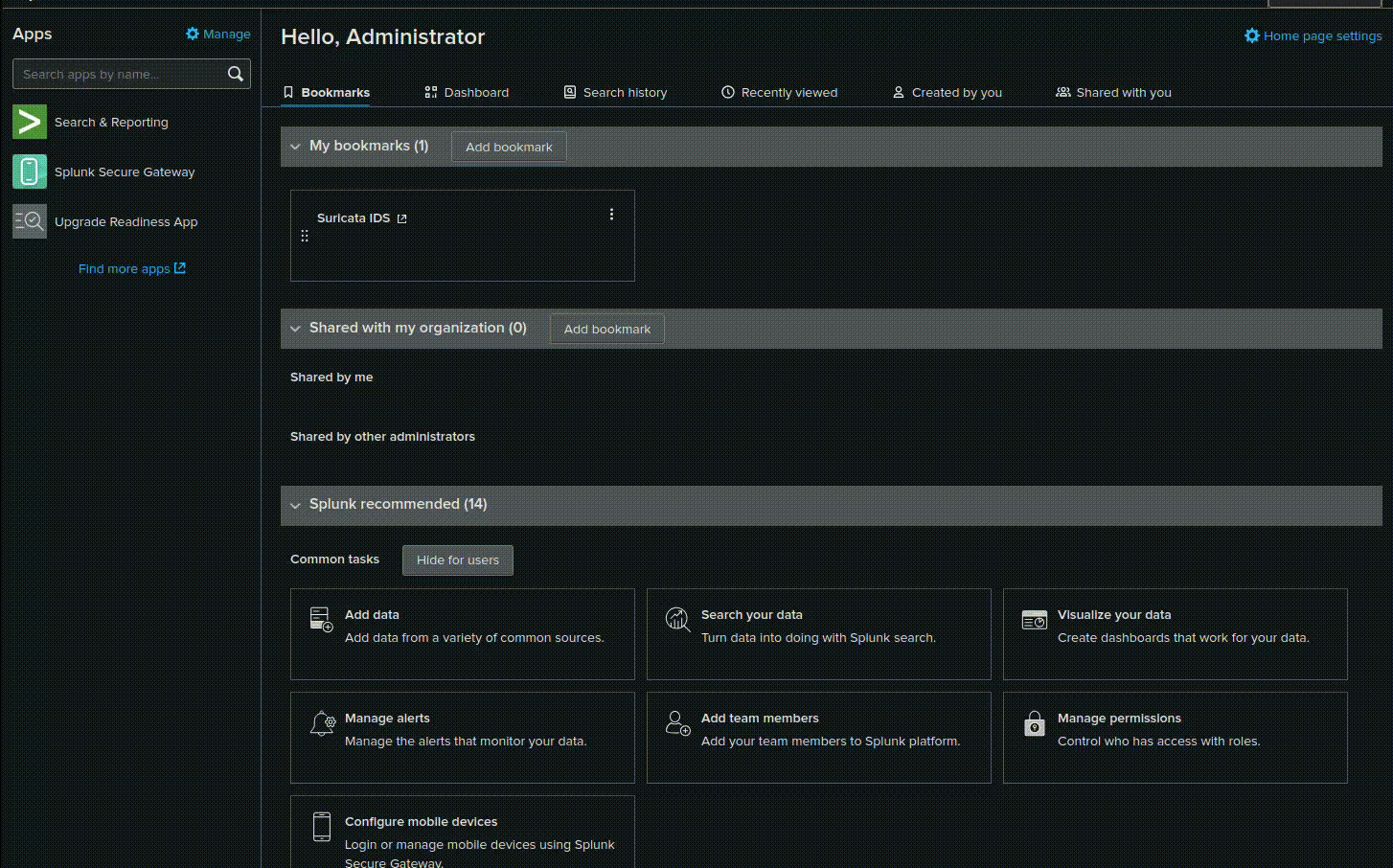Image resolution: width=1393 pixels, height=868 pixels.
Task: Click the Add data card icon
Action: pyautogui.click(x=322, y=619)
